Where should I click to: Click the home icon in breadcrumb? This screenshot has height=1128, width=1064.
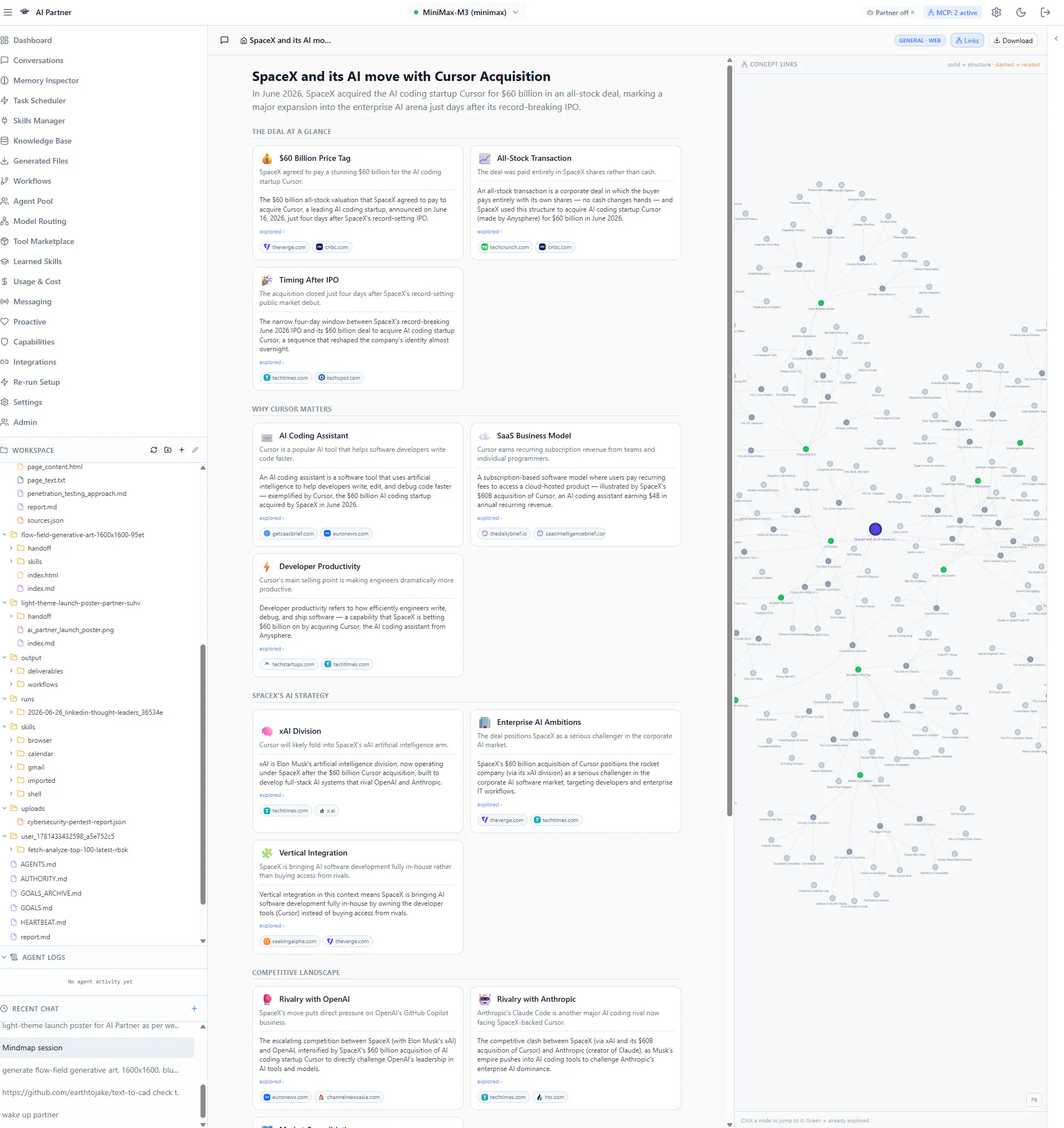(244, 41)
